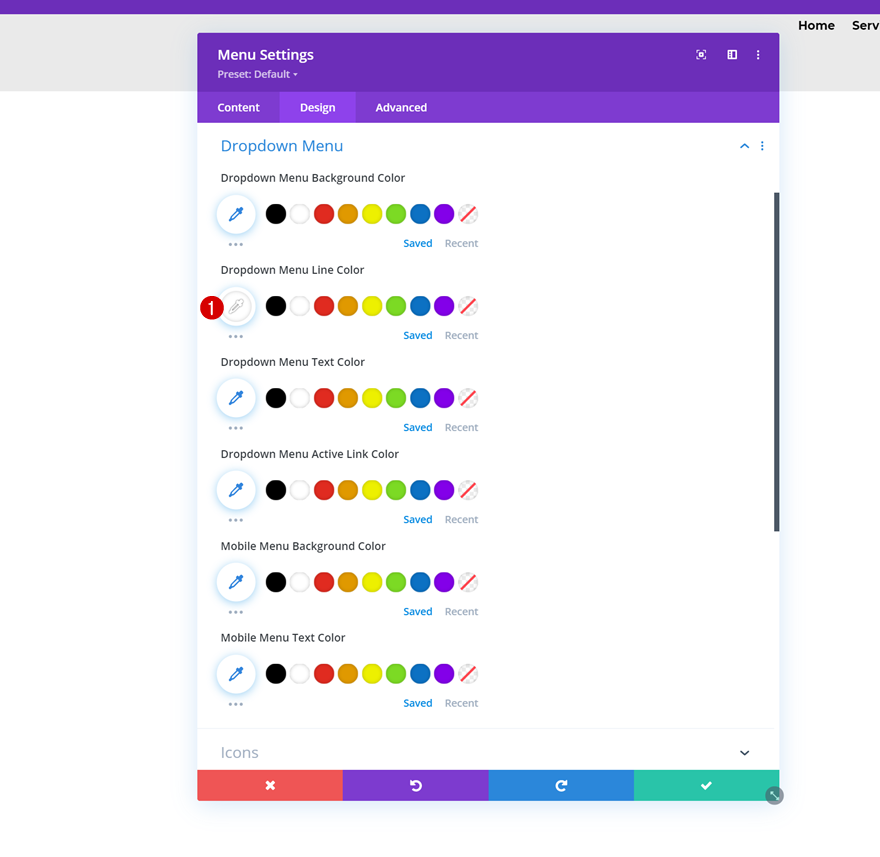This screenshot has width=880, height=857.
Task: Pick red swatch for Dropdown Menu Active Link Color
Action: pos(324,490)
